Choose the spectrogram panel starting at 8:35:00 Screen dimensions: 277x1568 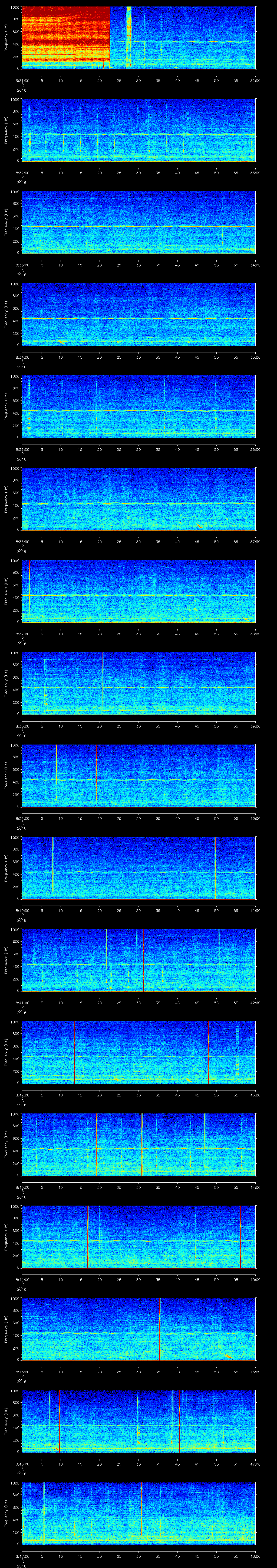tap(138, 407)
